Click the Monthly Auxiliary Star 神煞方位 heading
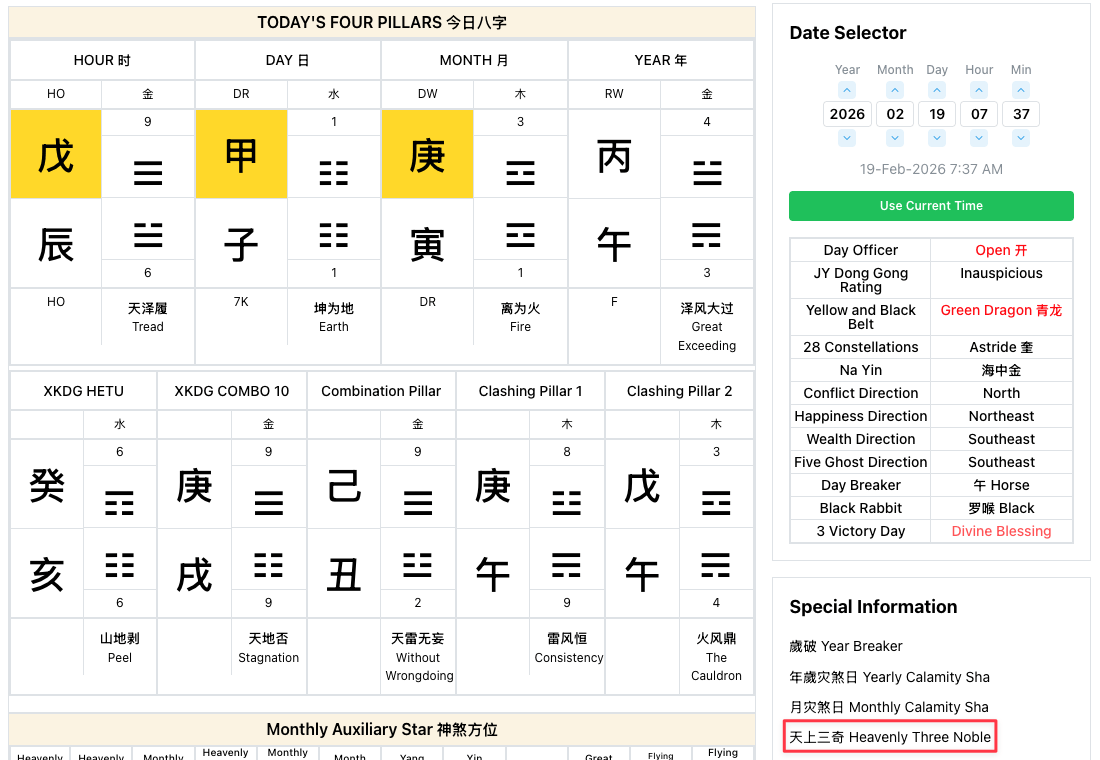Screen dimensions: 1100x760 coord(382,730)
